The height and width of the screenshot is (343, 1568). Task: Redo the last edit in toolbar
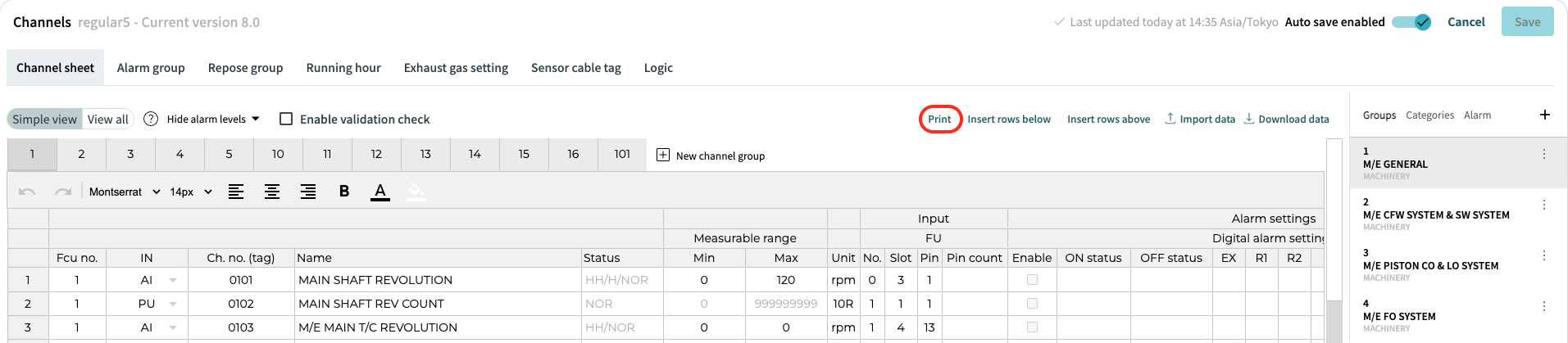63,192
